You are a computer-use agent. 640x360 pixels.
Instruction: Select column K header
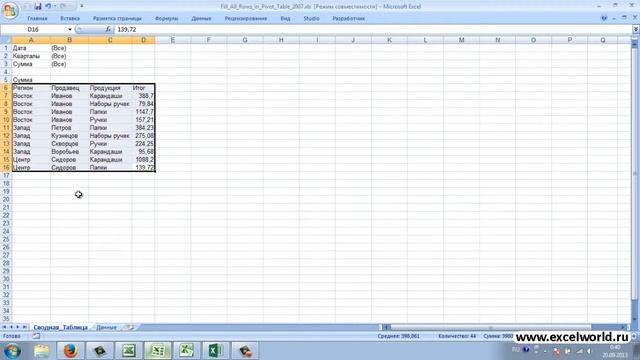[389, 40]
